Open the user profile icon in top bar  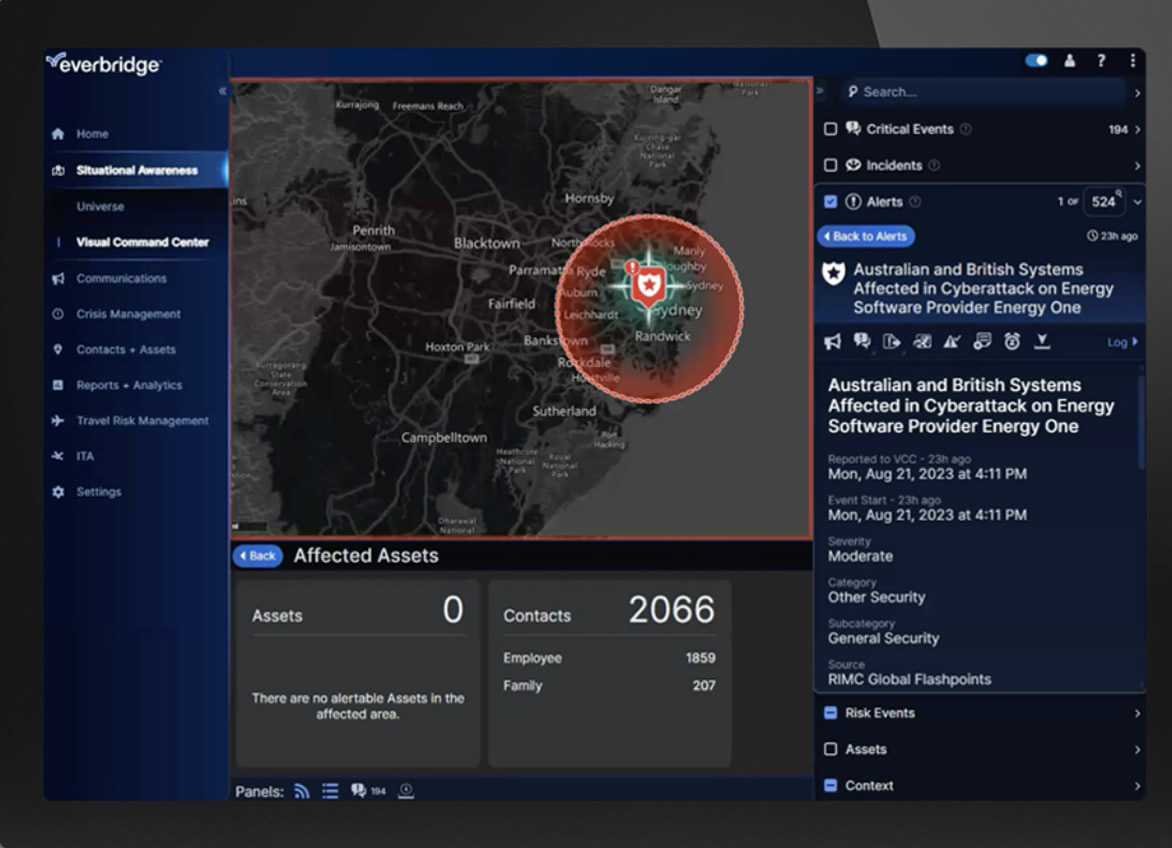pyautogui.click(x=1070, y=61)
